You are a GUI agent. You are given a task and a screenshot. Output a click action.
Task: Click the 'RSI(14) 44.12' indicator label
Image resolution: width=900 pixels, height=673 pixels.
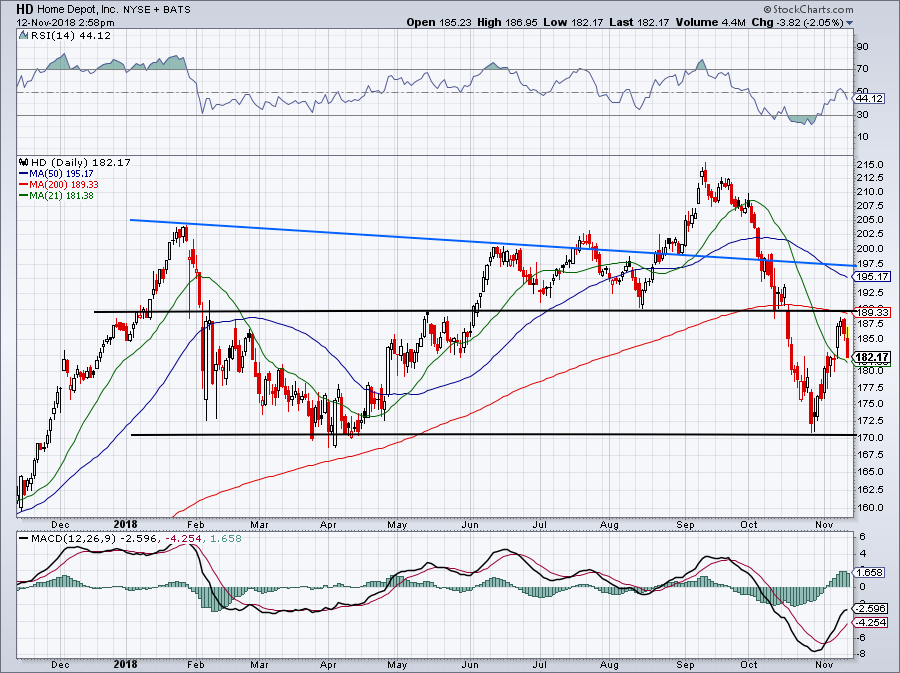[71, 35]
